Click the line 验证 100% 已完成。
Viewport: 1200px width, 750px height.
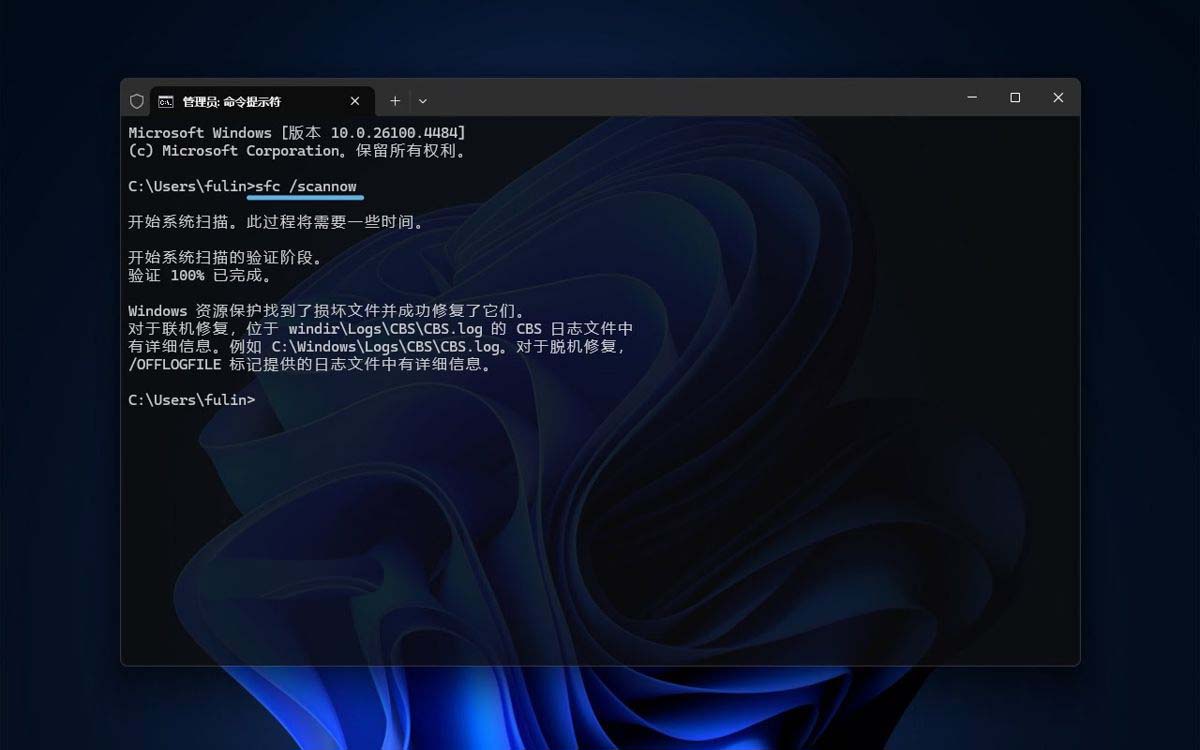200,275
